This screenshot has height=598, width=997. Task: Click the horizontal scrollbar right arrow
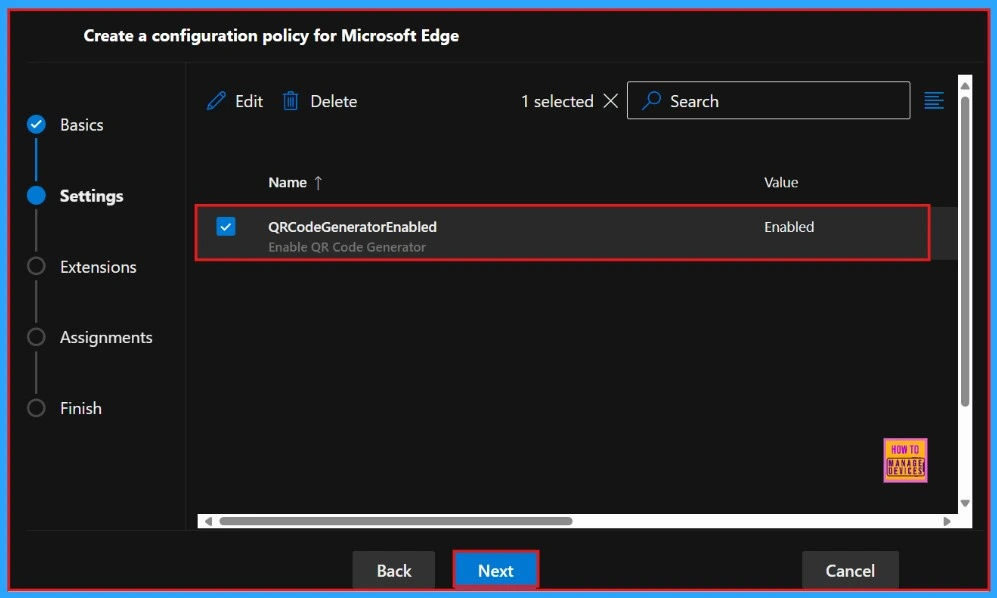click(947, 521)
